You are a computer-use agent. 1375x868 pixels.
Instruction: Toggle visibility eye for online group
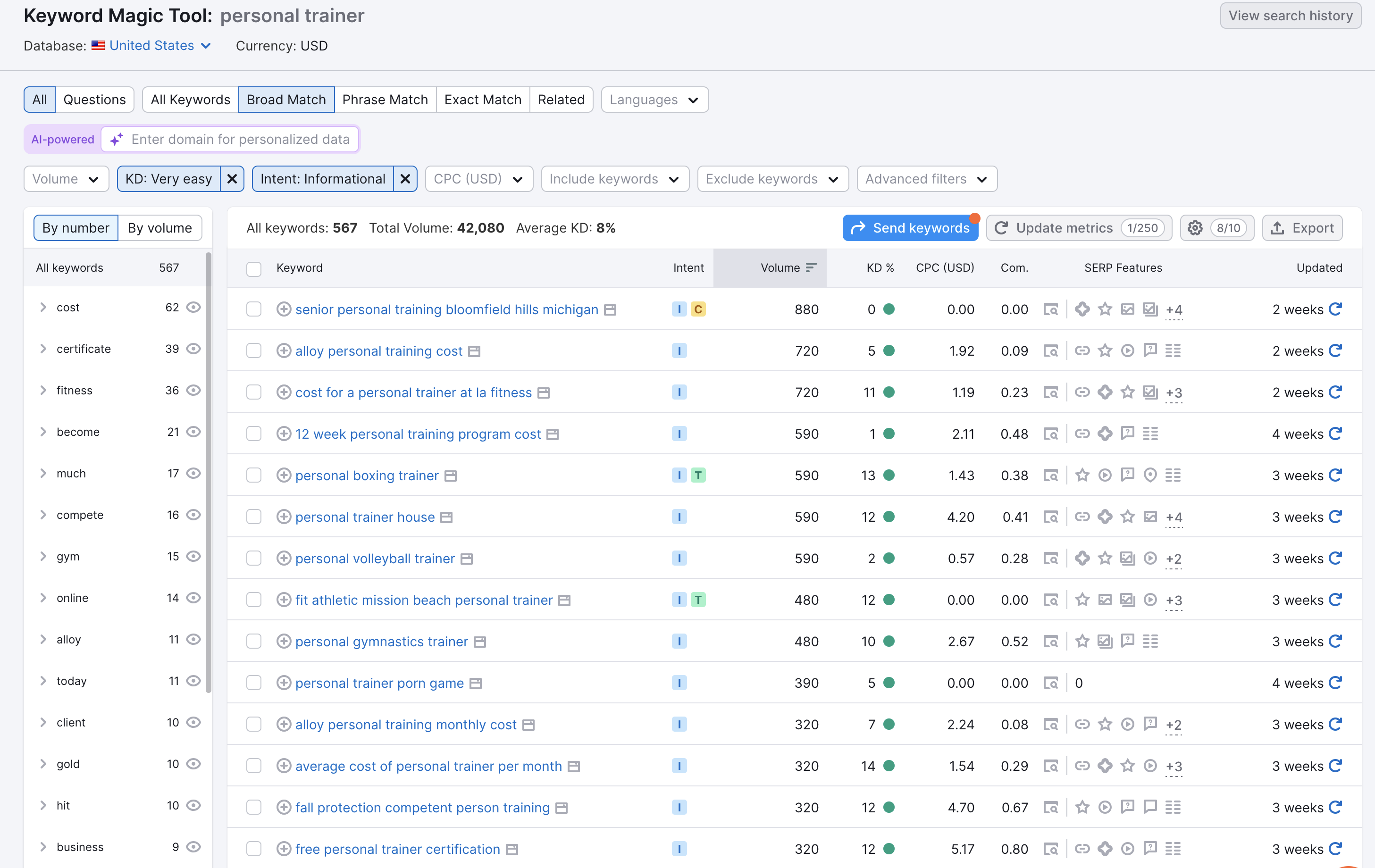pyautogui.click(x=193, y=598)
